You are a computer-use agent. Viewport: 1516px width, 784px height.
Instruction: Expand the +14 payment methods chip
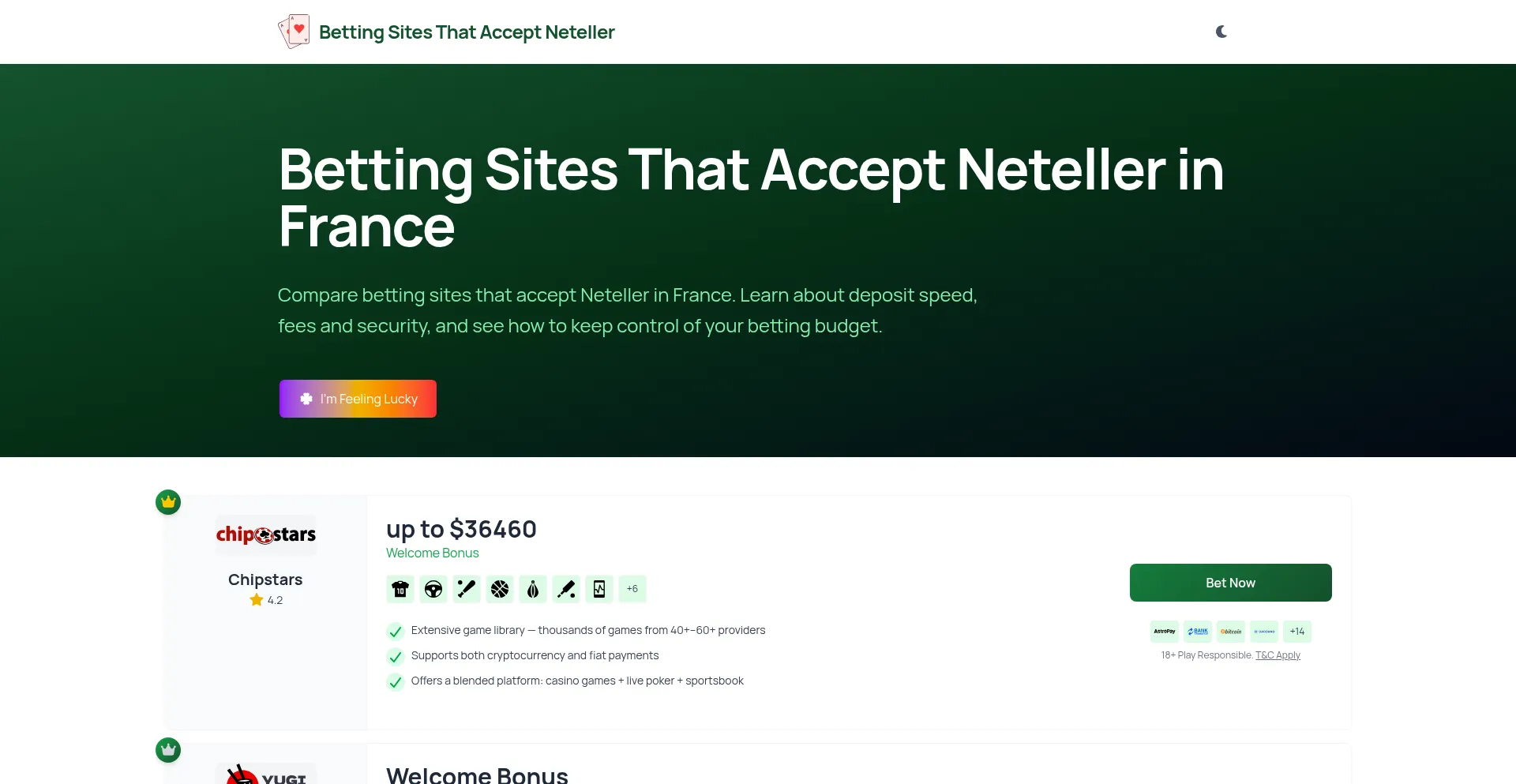click(x=1297, y=631)
